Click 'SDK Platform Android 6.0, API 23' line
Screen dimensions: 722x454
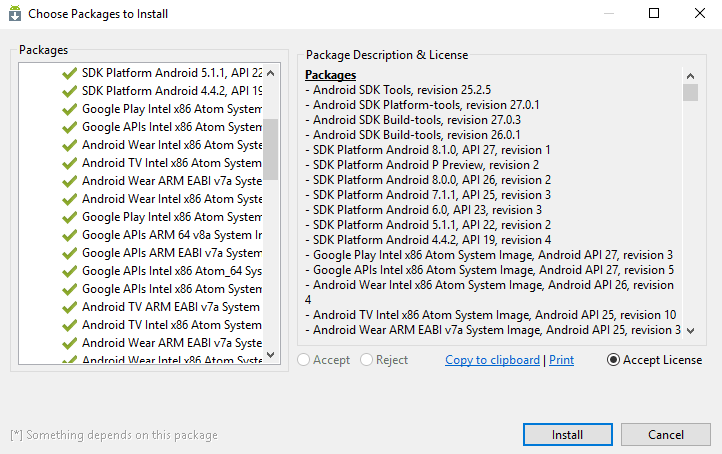[x=423, y=210]
